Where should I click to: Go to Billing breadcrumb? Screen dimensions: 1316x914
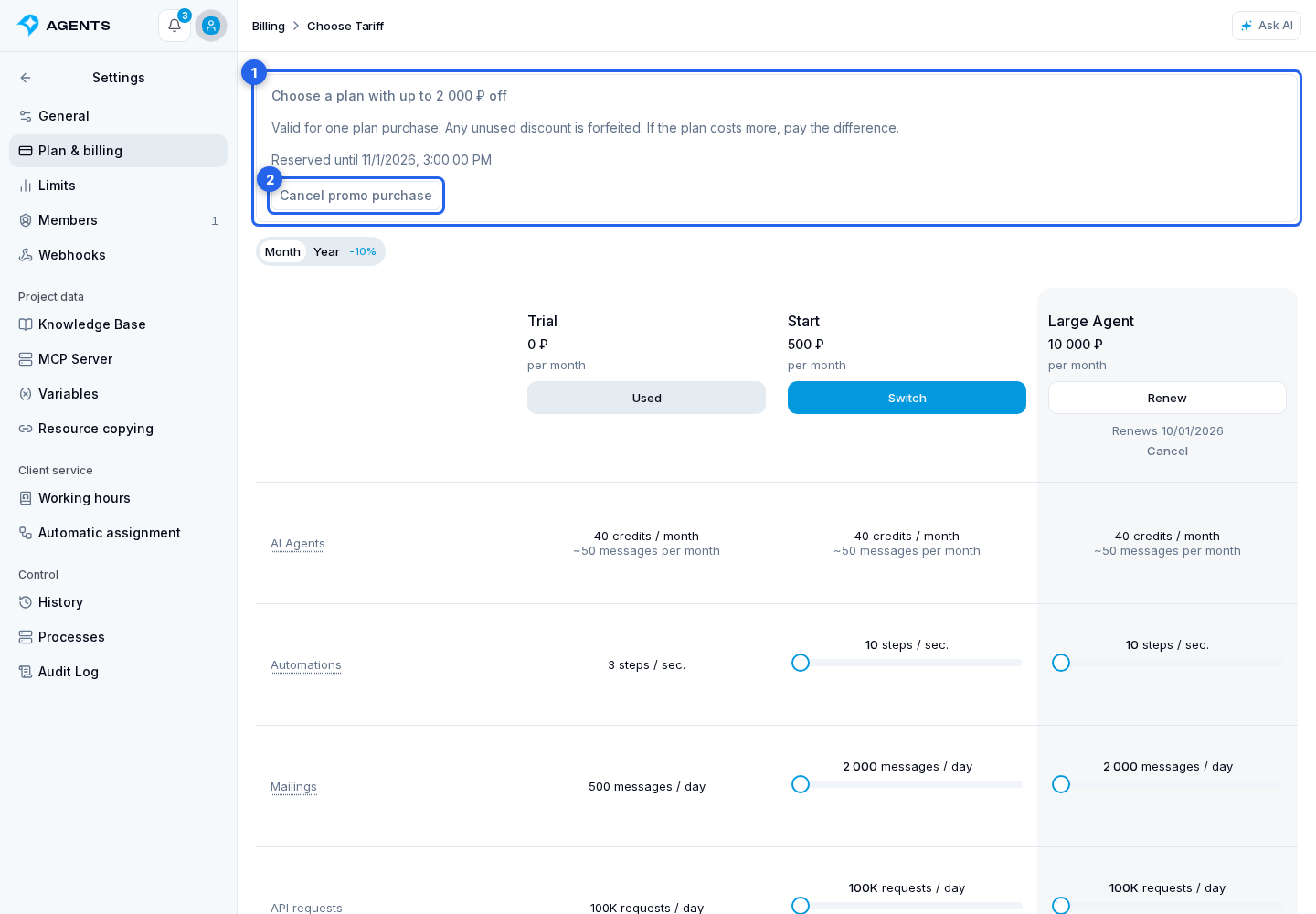[x=269, y=26]
